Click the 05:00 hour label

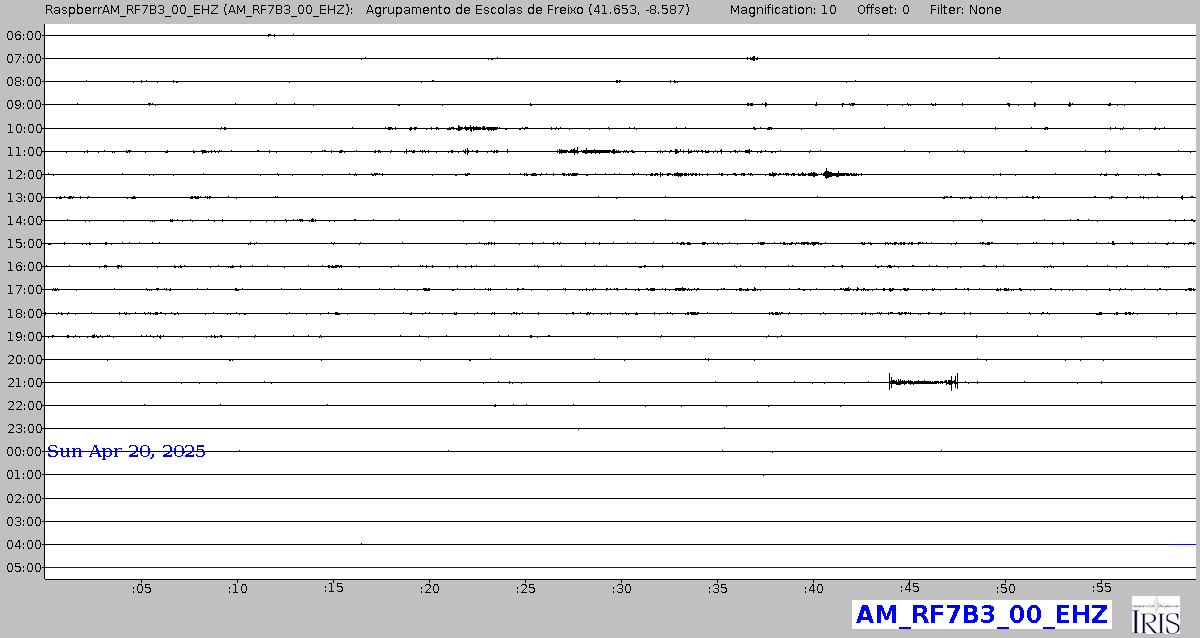24,567
